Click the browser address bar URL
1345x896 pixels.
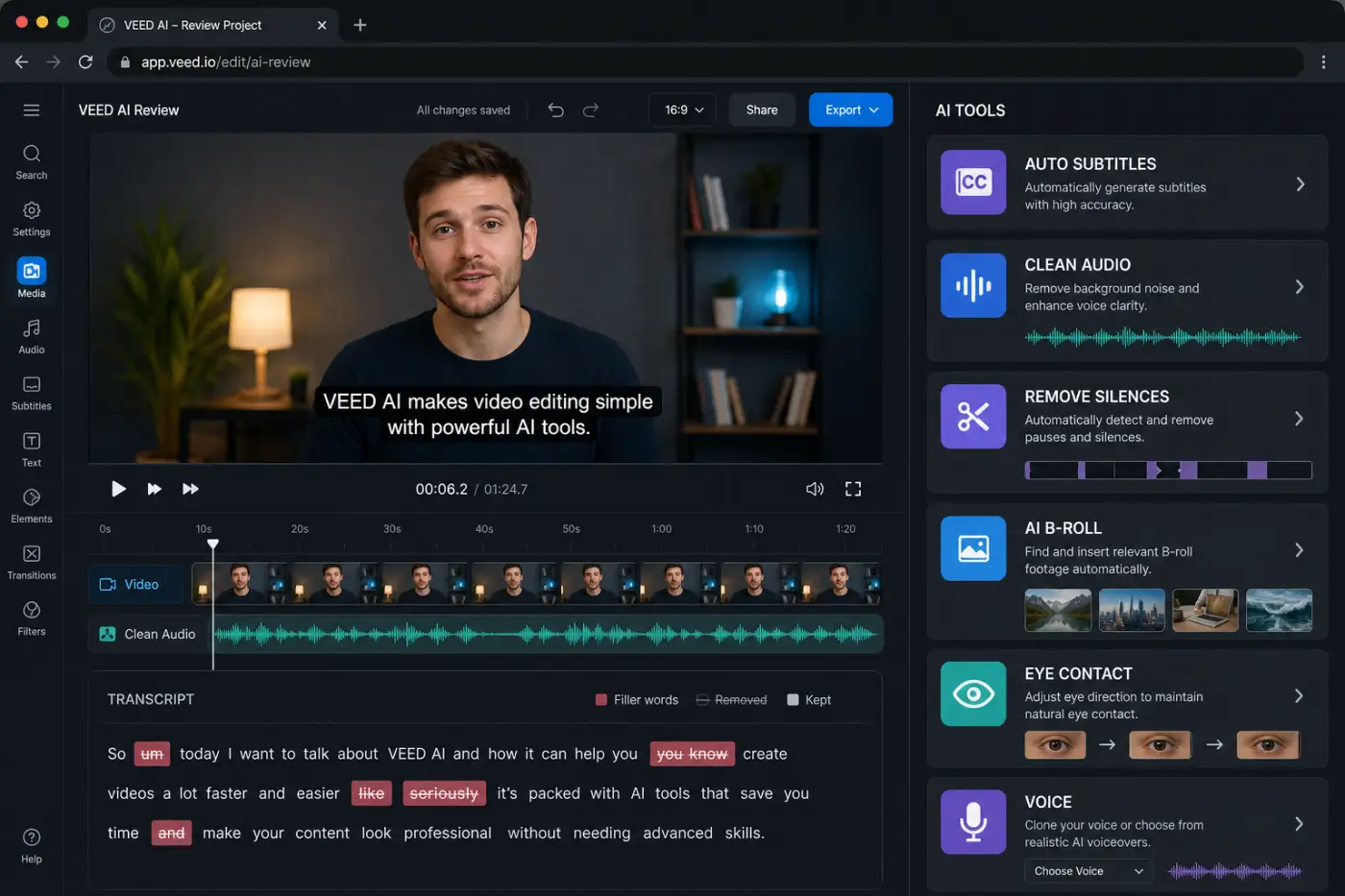pyautogui.click(x=226, y=61)
